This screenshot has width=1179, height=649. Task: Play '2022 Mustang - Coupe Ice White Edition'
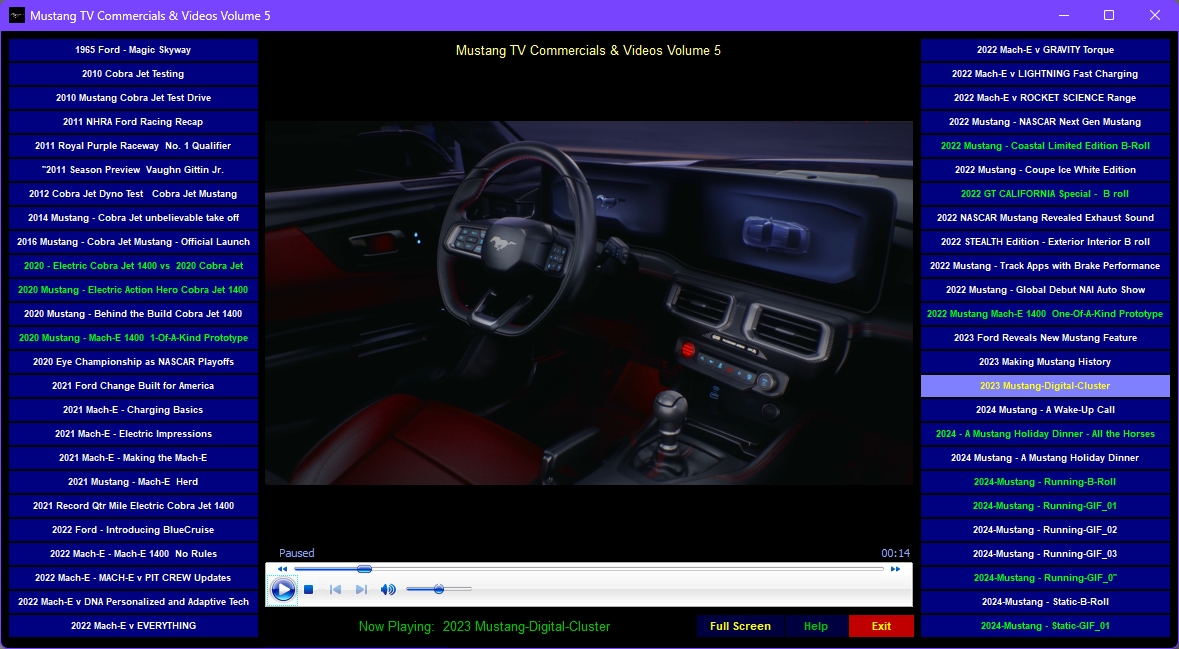point(1045,170)
